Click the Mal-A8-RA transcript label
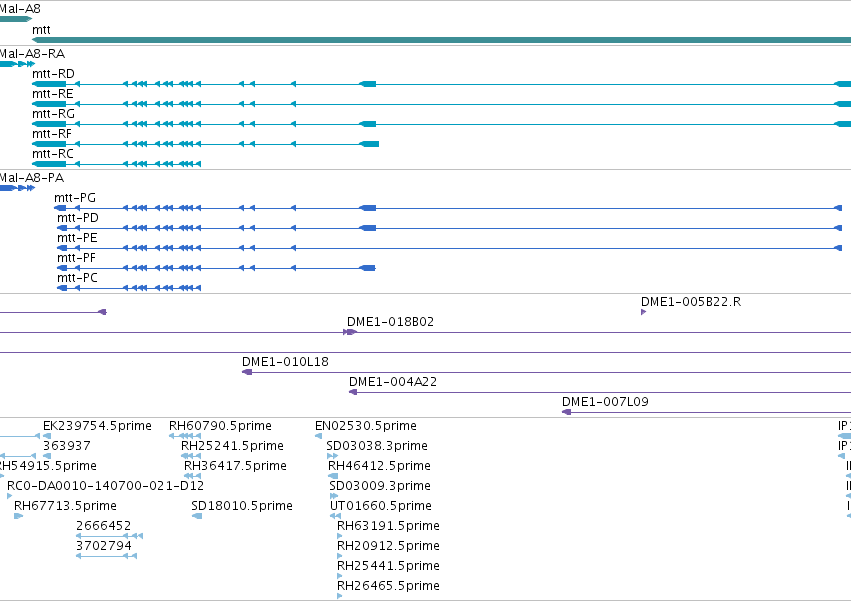The height and width of the screenshot is (601, 851). (x=33, y=54)
